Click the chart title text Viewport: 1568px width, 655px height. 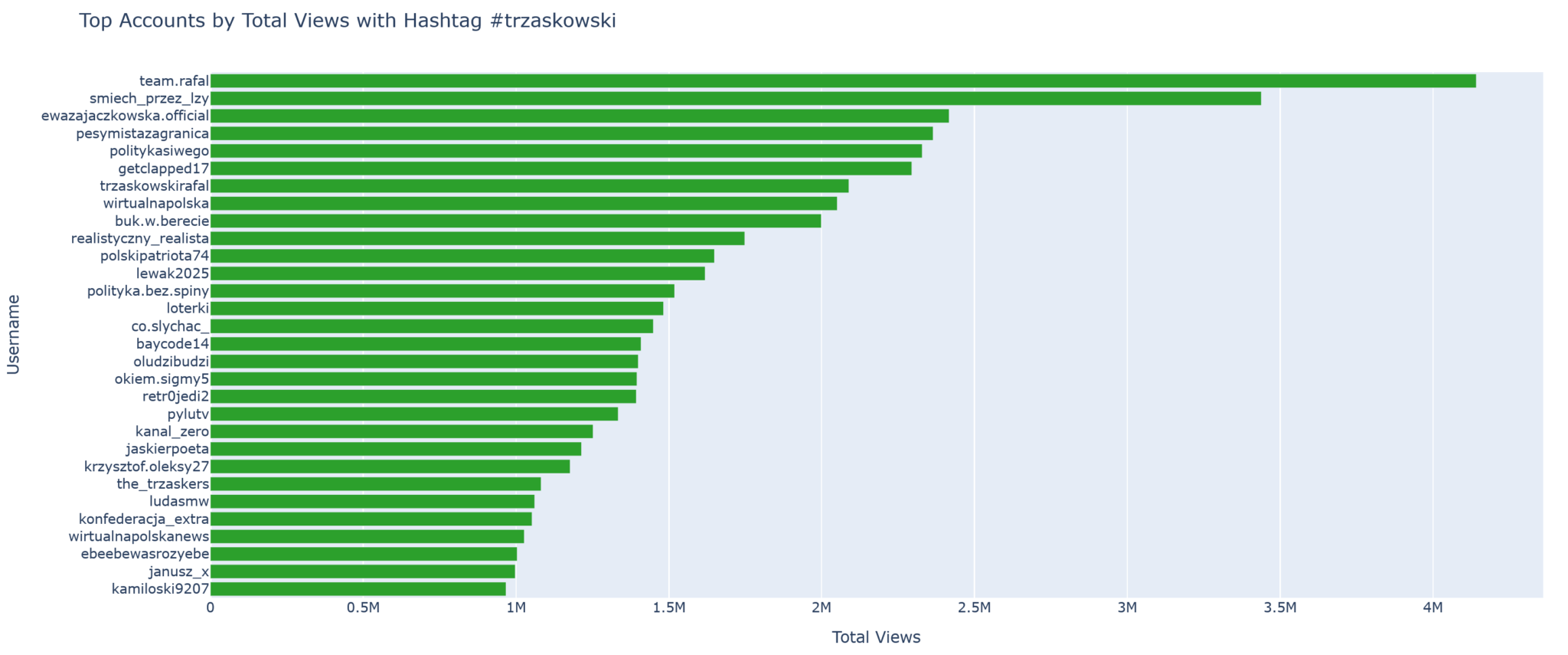(347, 21)
